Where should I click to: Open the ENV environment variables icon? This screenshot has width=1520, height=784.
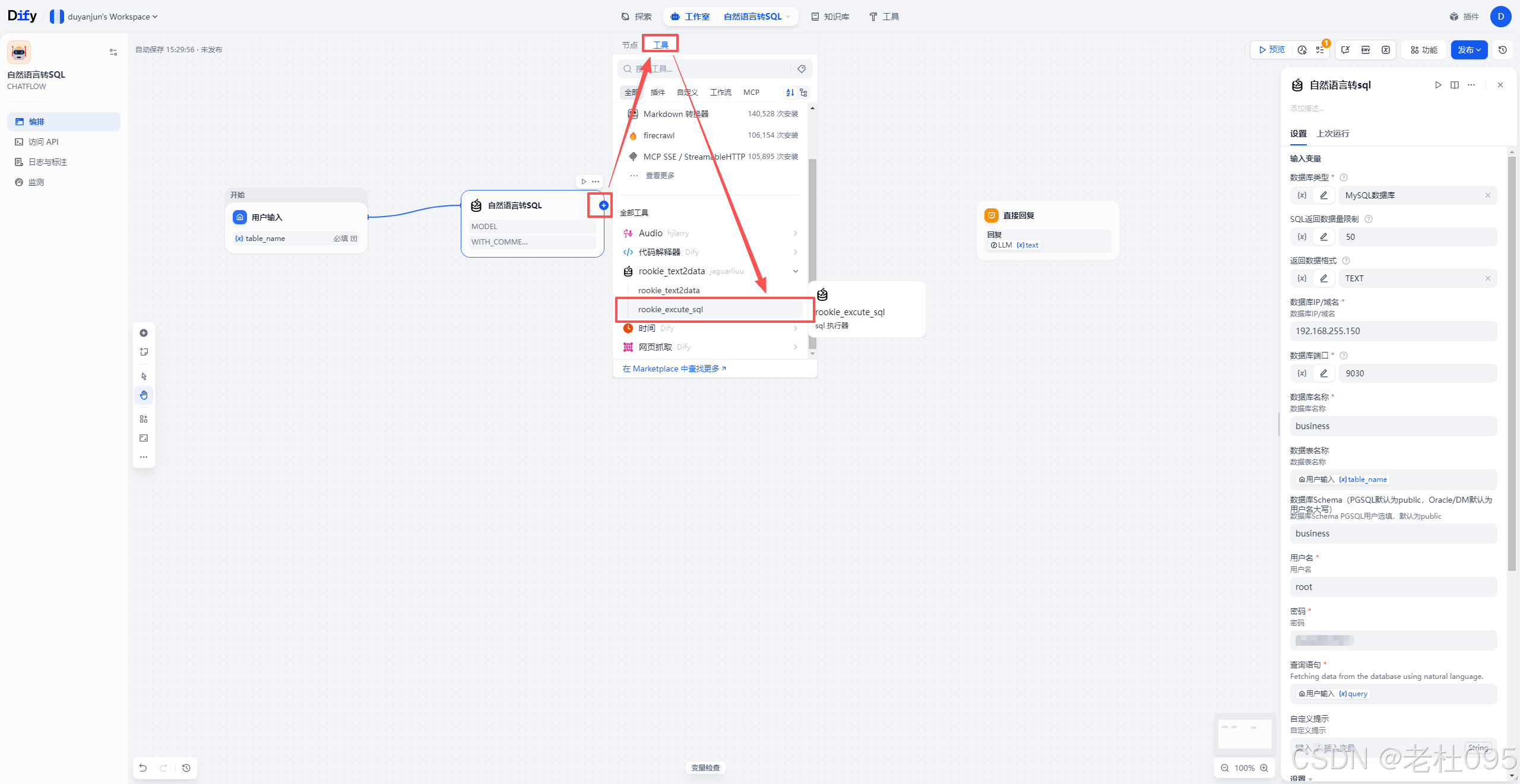point(1366,50)
